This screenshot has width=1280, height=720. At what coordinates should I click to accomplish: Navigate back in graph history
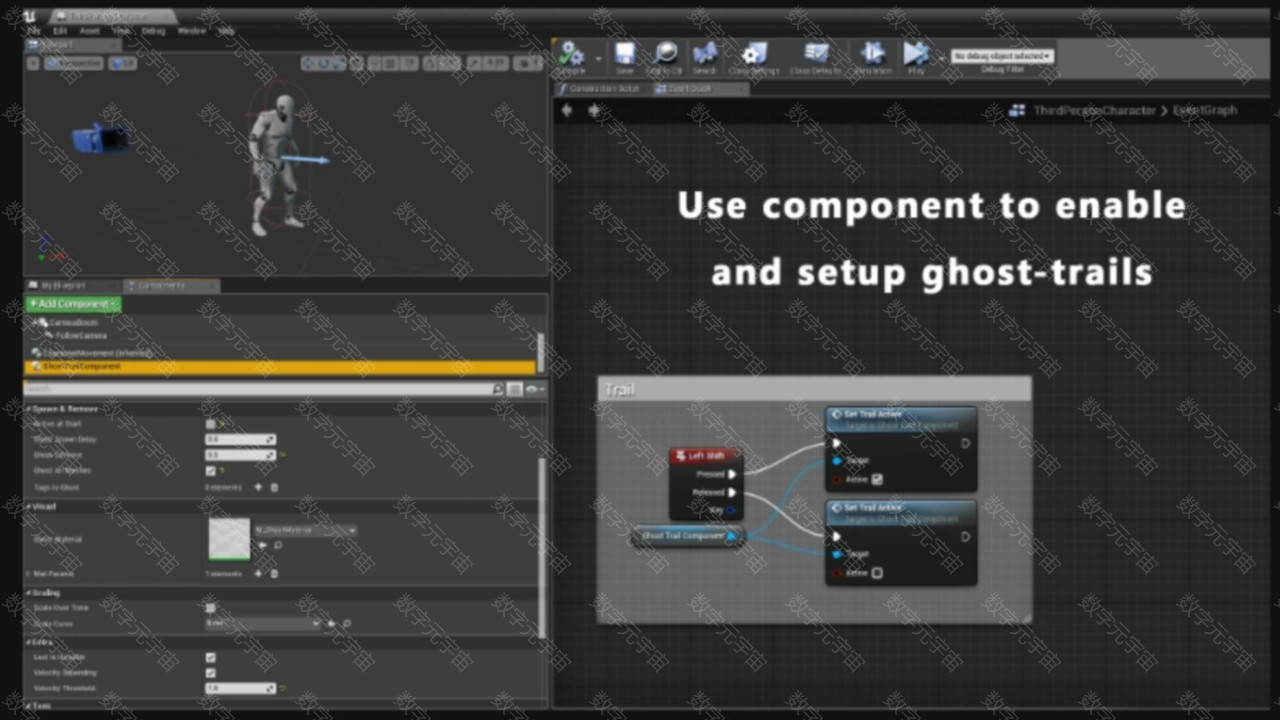(567, 110)
